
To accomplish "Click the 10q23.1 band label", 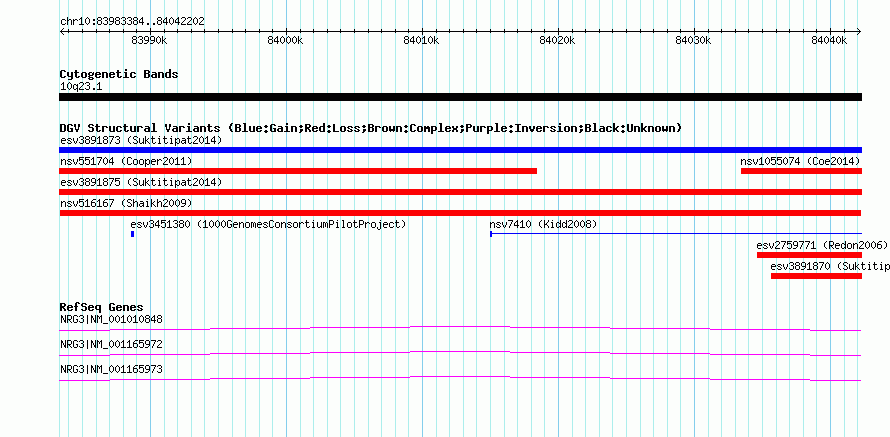I will tap(81, 87).
